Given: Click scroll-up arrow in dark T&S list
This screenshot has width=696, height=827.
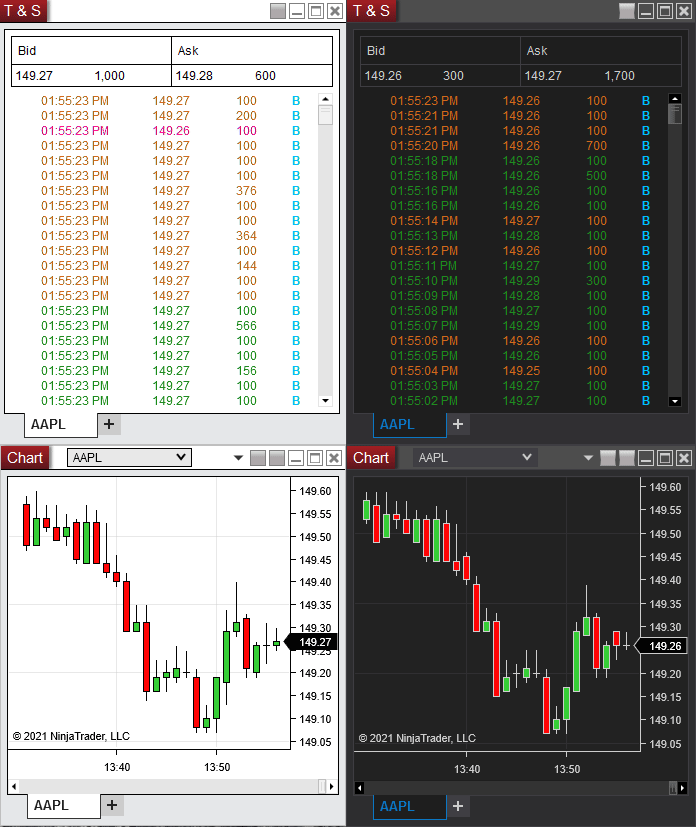Looking at the screenshot, I should [675, 99].
